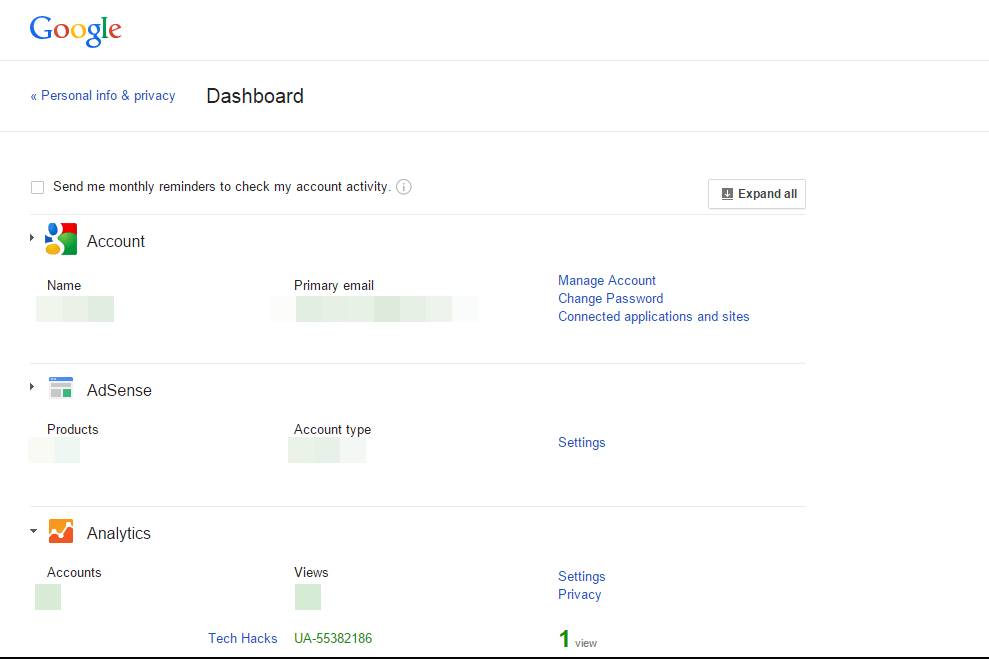Go back to Personal info & privacy
The width and height of the screenshot is (989, 659).
pos(103,96)
